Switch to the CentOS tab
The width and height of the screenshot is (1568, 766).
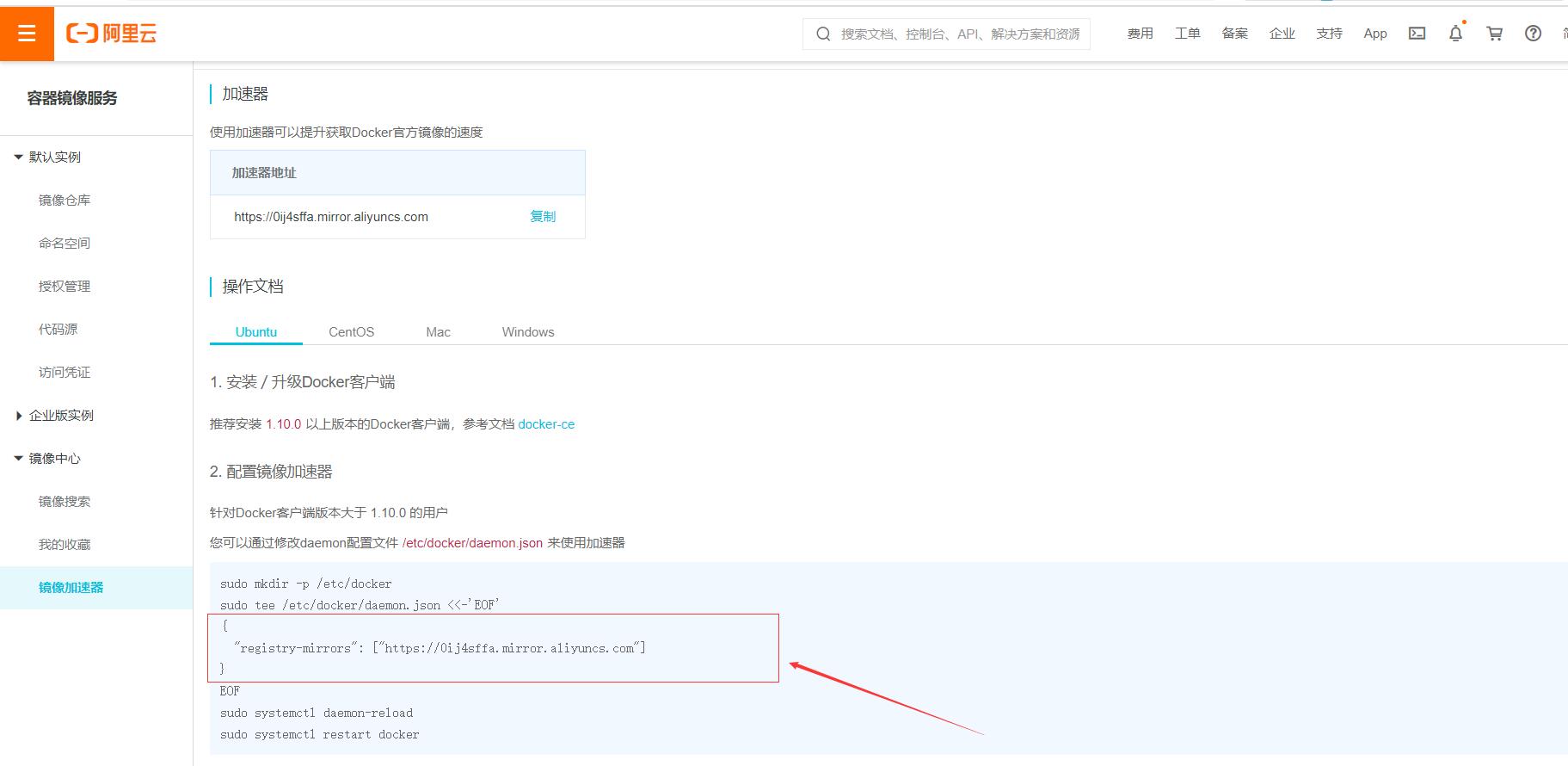351,331
